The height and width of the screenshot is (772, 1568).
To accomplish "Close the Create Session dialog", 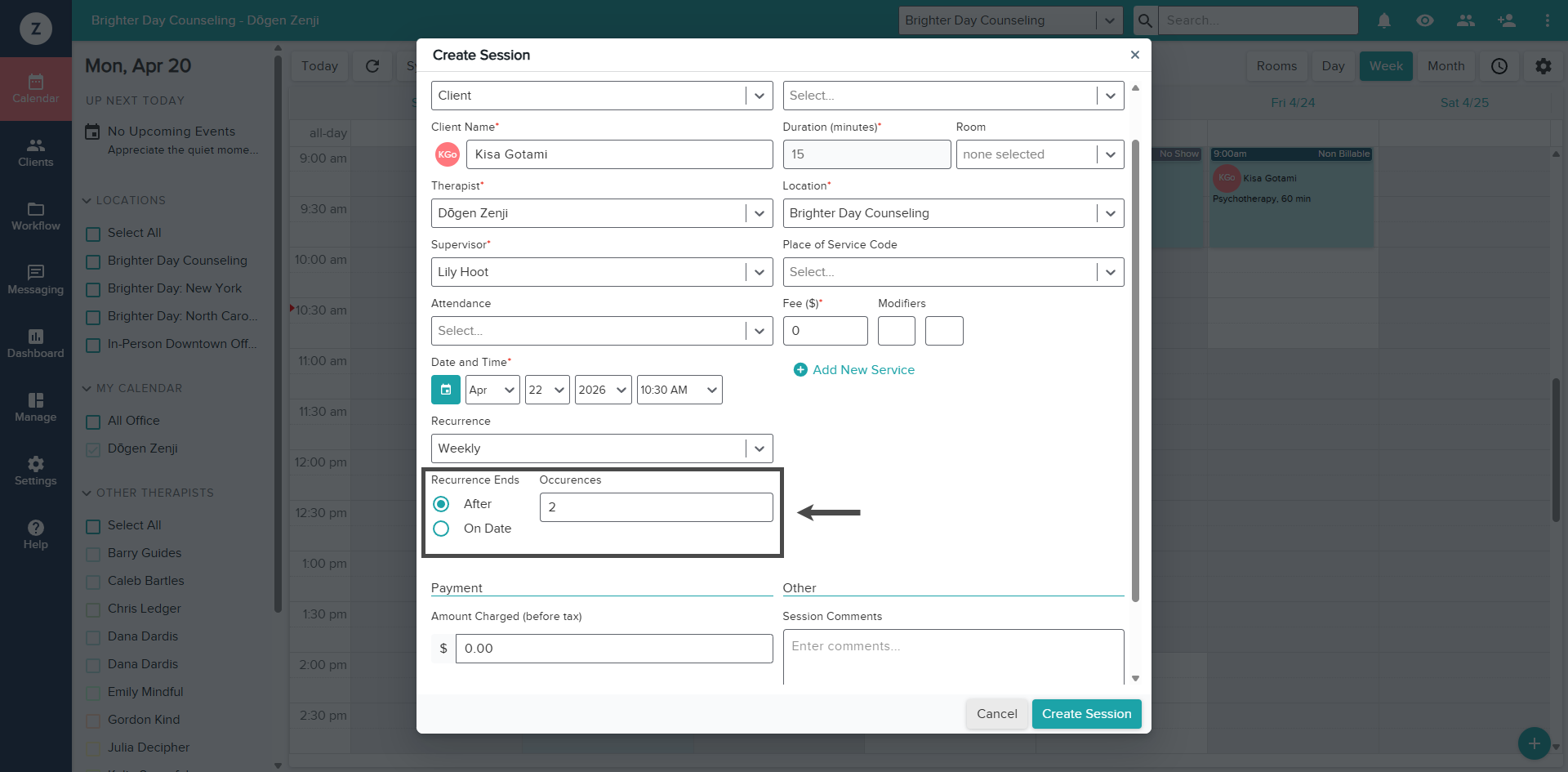I will pyautogui.click(x=1134, y=55).
